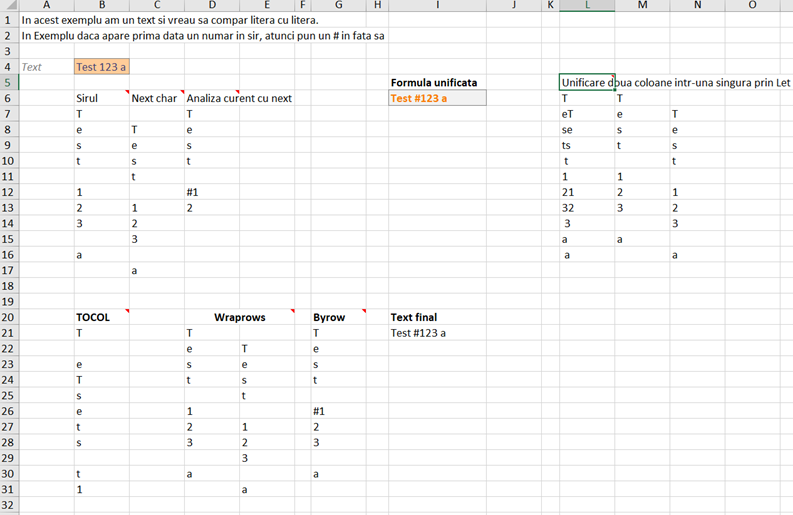
Task: Select the 'Unificare doua coloane' cell
Action: [587, 82]
